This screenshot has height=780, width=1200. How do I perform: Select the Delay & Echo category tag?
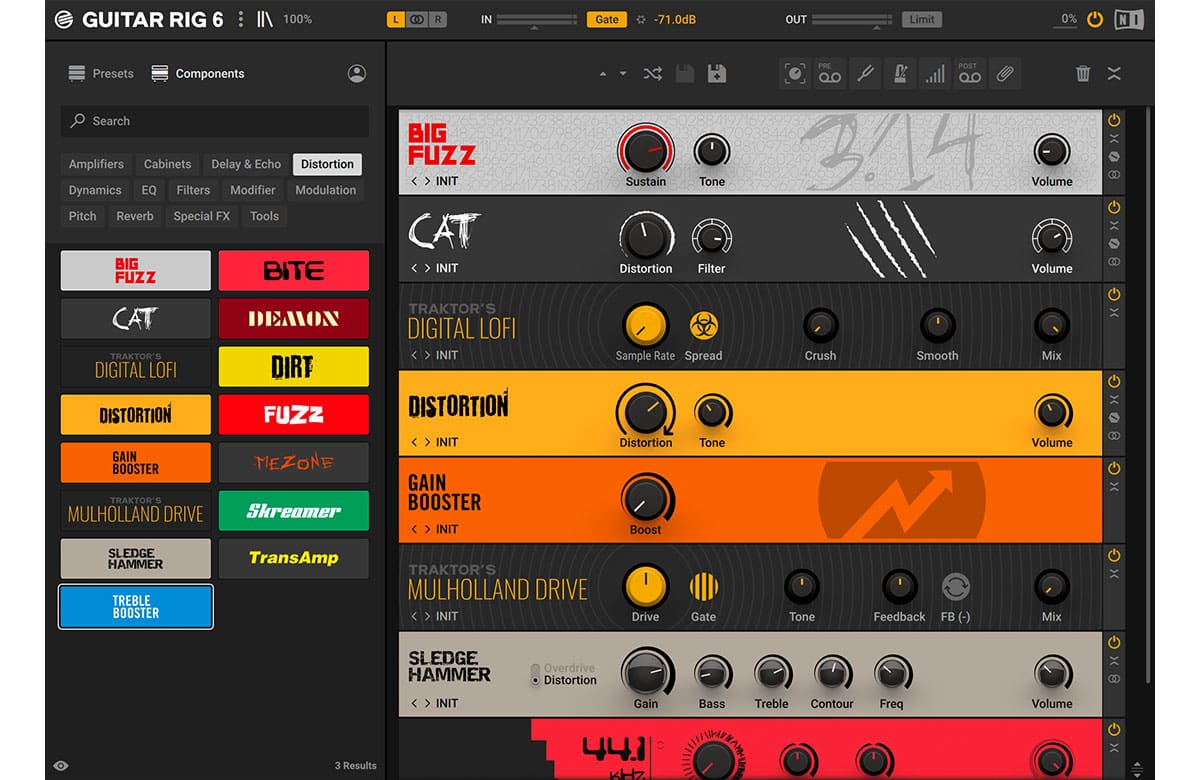click(x=246, y=164)
